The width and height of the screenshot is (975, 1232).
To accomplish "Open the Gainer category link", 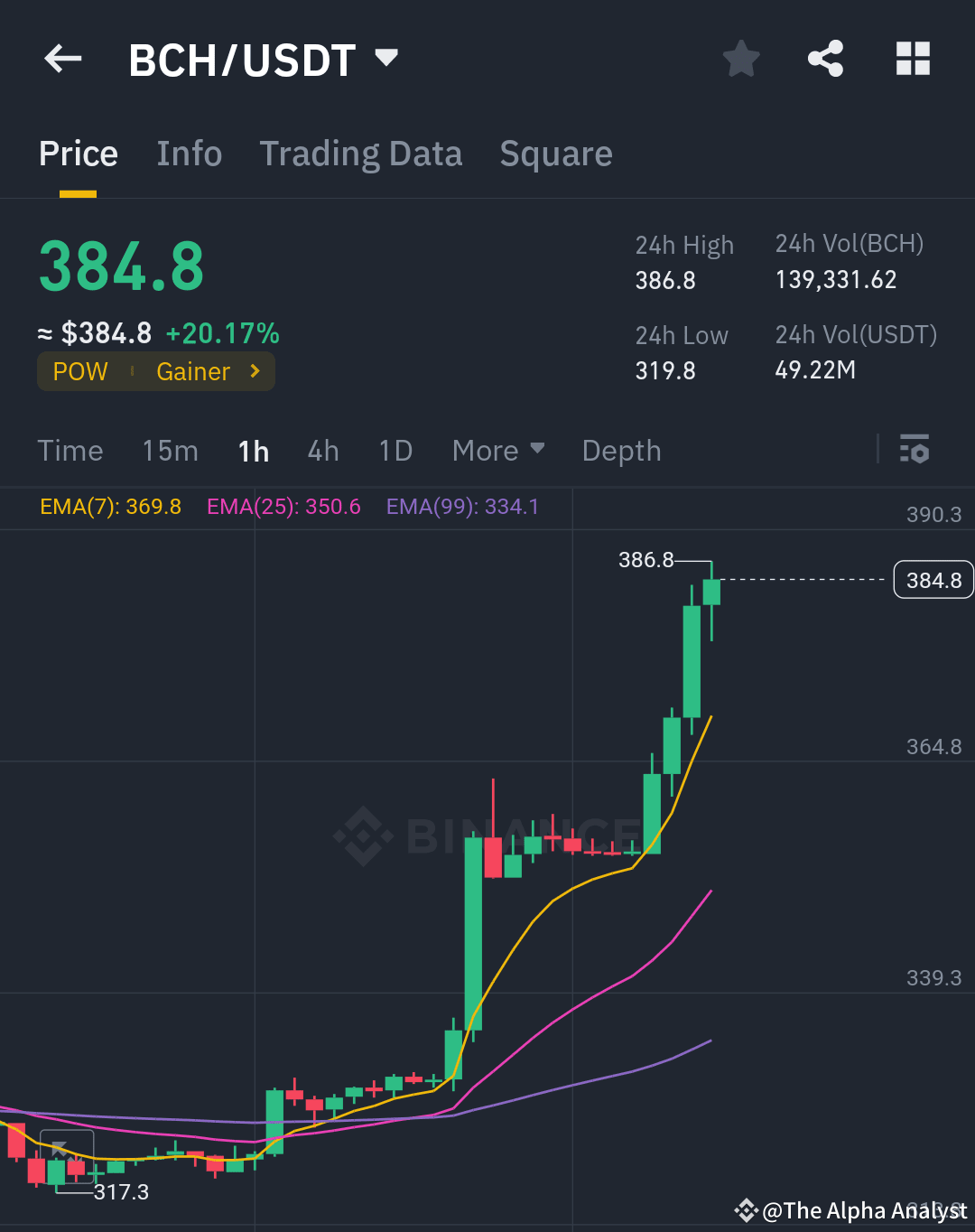I will pos(194,371).
